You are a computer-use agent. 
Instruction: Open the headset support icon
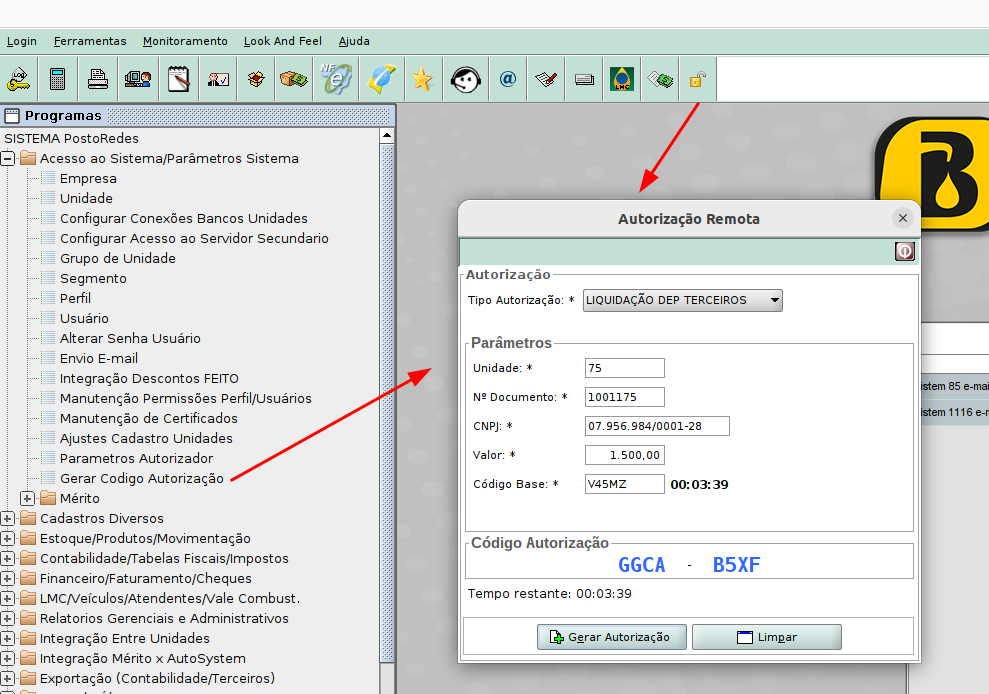[x=465, y=79]
